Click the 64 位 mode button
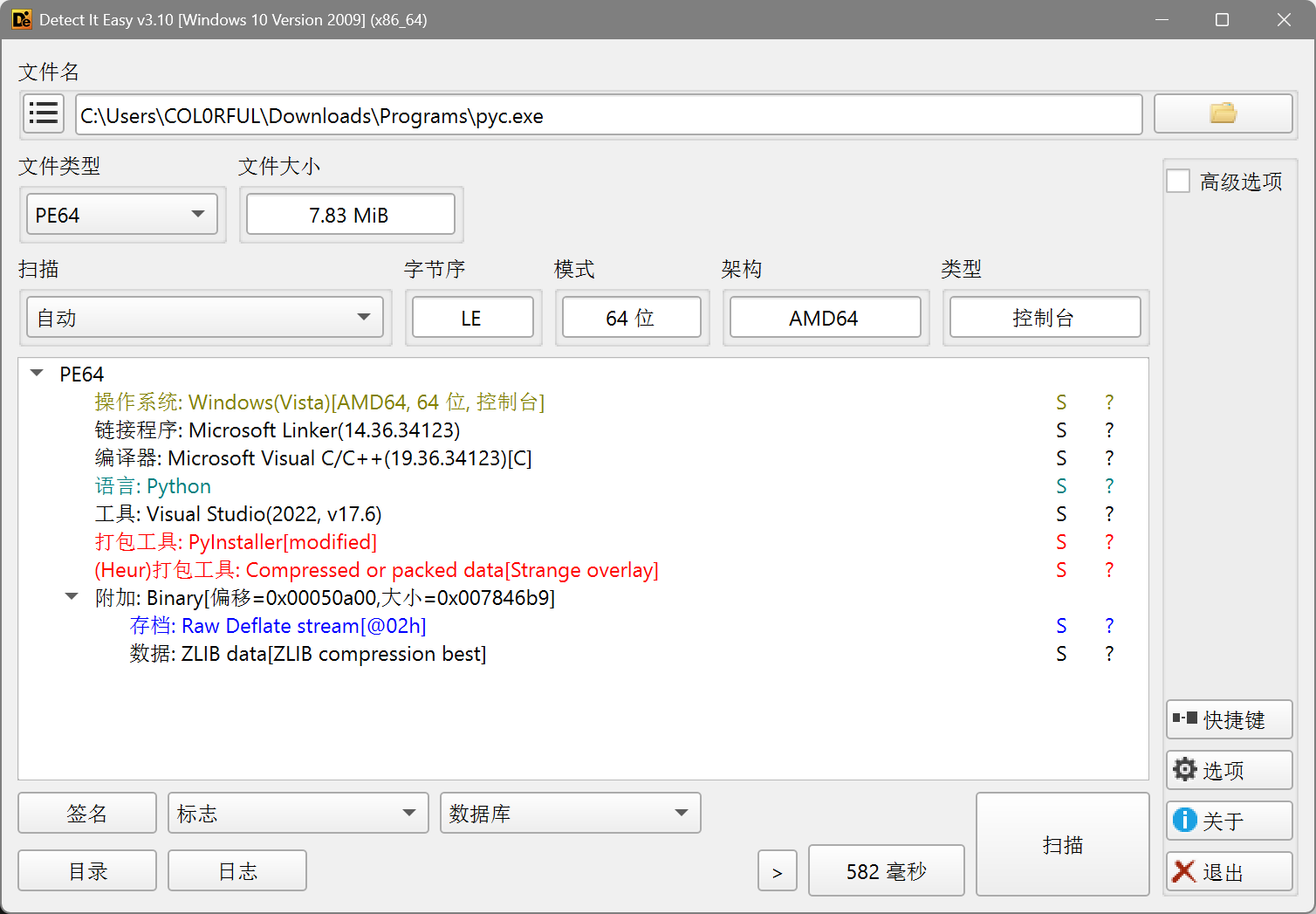Viewport: 1316px width, 914px height. click(x=632, y=317)
